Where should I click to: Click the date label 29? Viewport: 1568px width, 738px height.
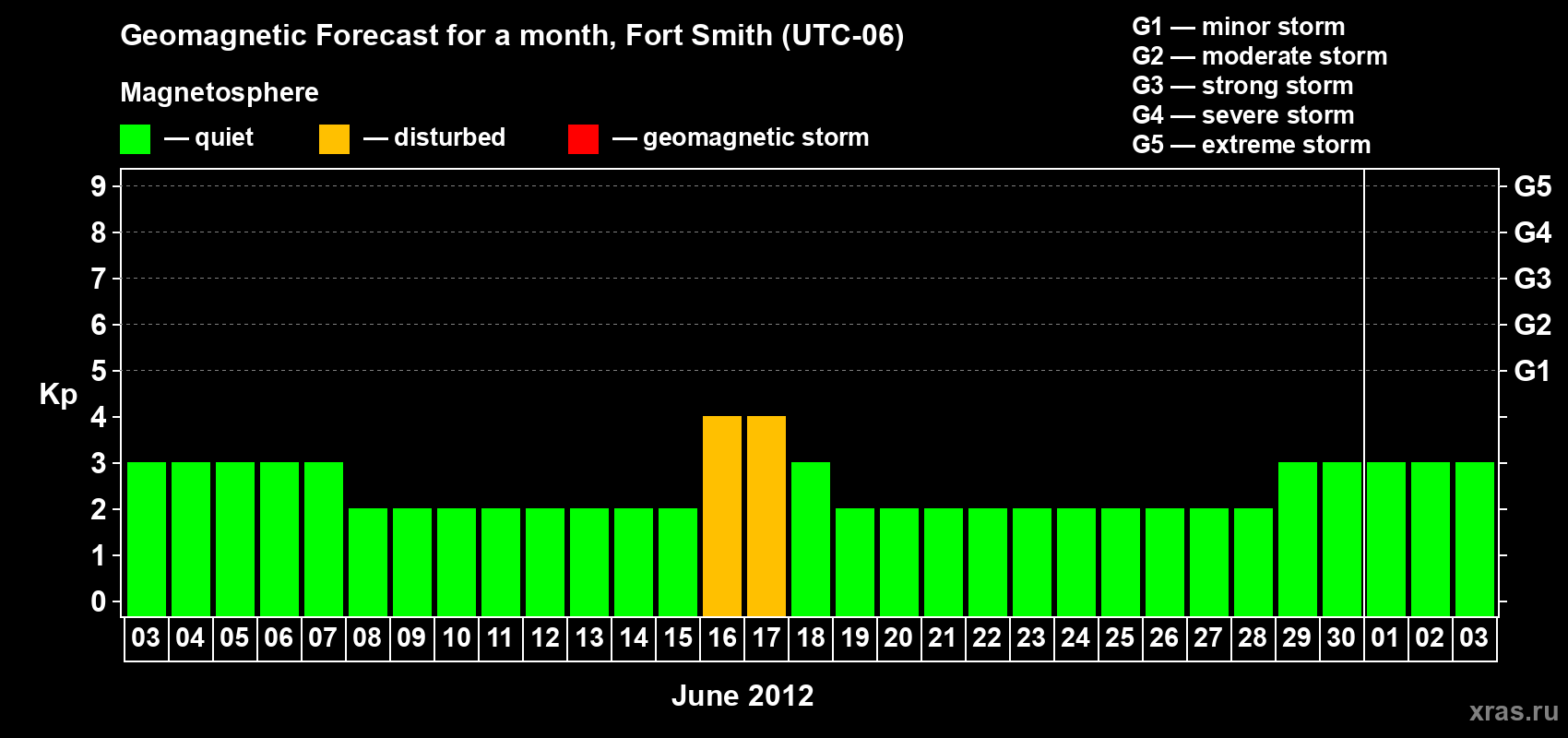[1297, 637]
